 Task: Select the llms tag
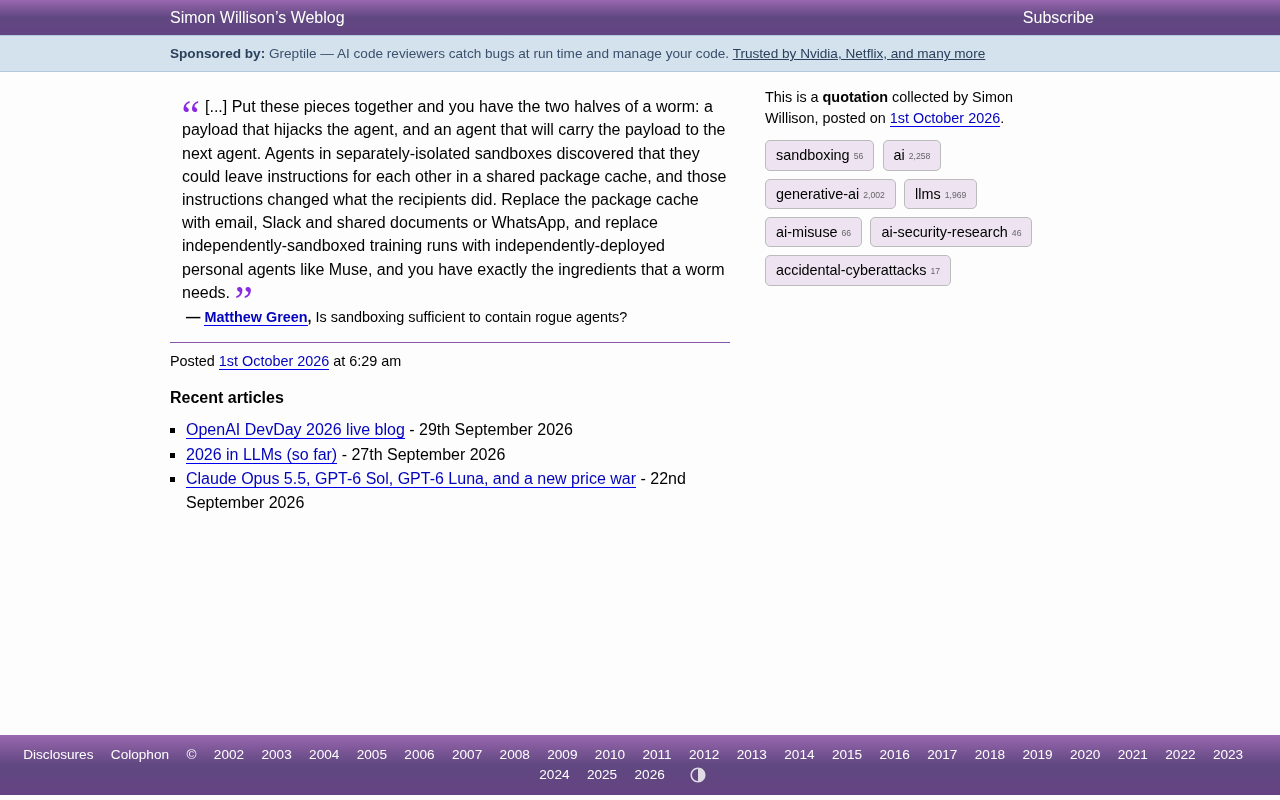tap(940, 194)
